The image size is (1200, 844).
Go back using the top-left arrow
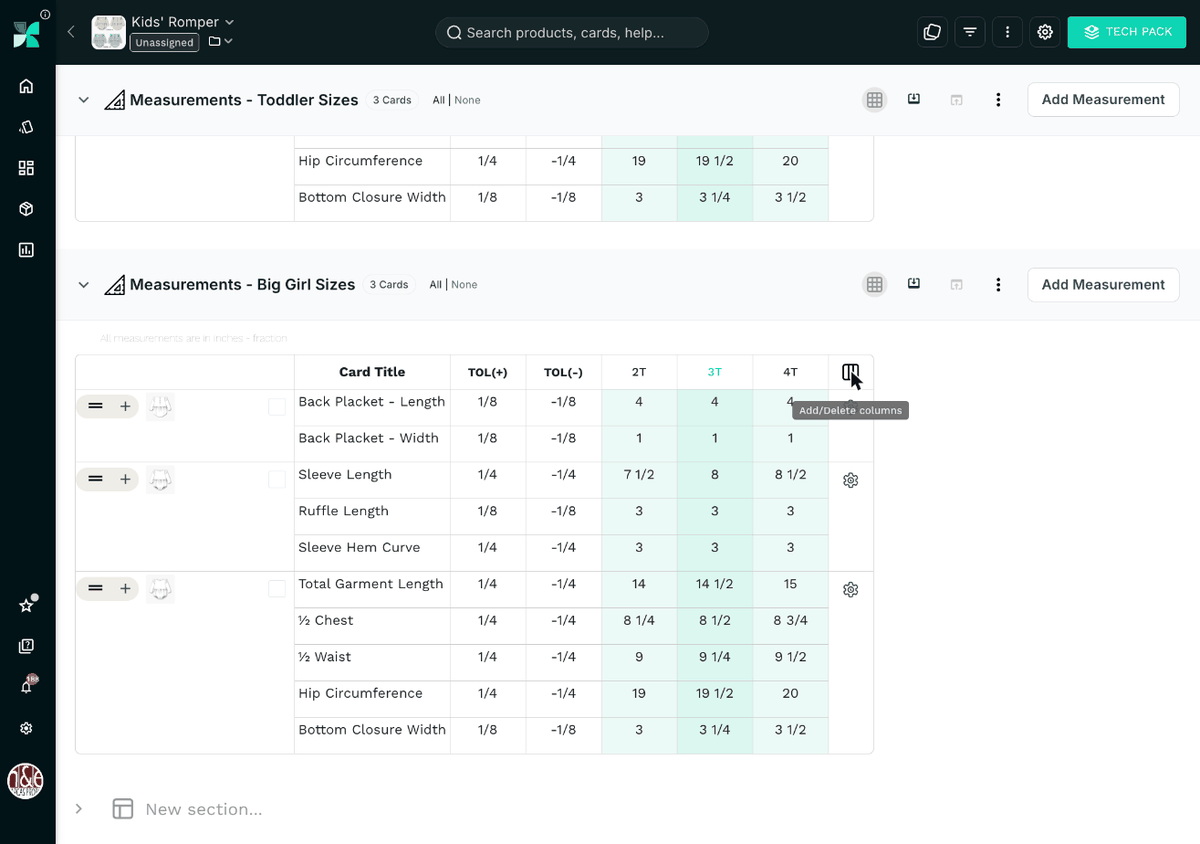click(x=71, y=32)
